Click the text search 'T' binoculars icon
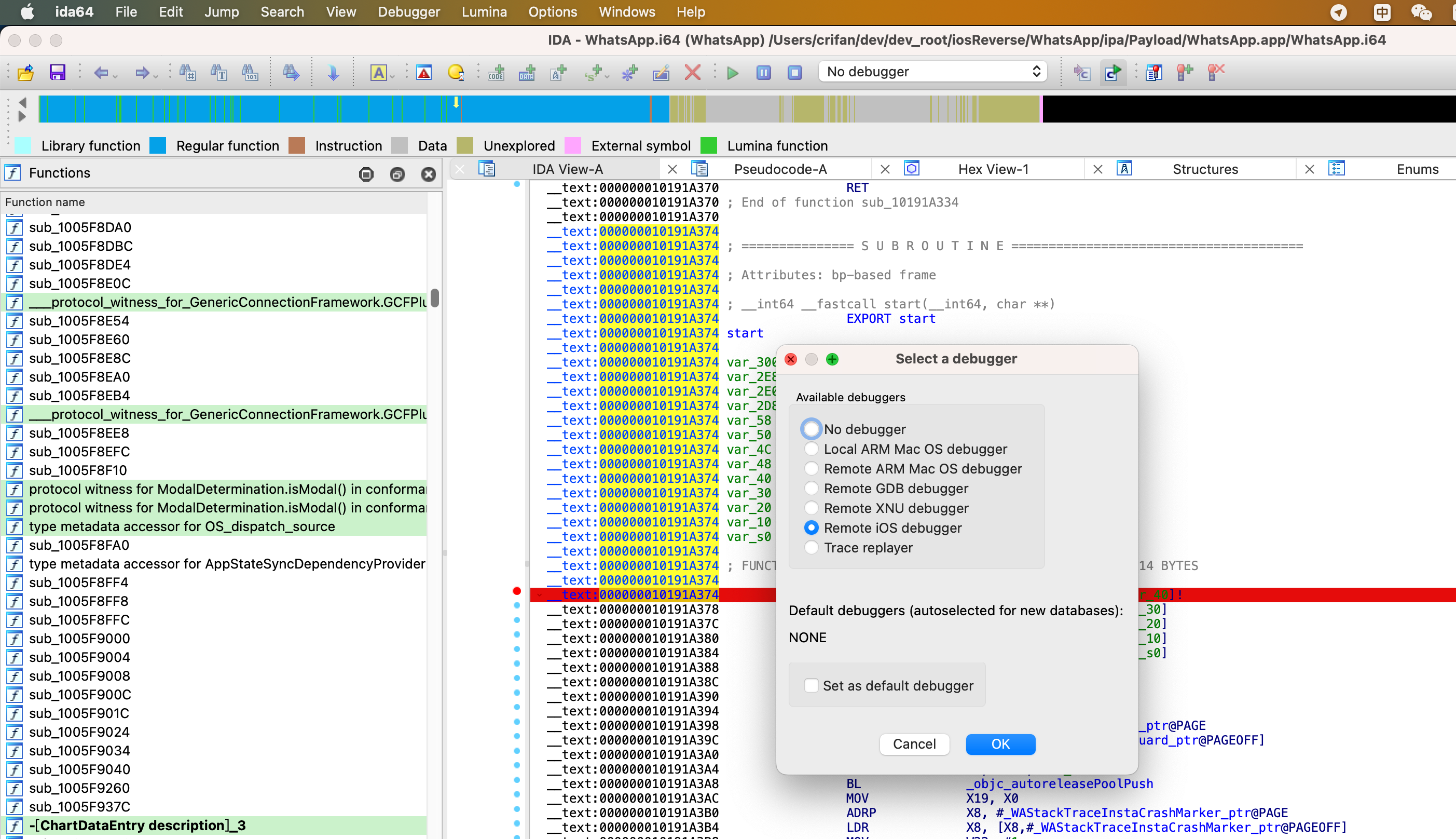This screenshot has width=1456, height=839. pyautogui.click(x=219, y=73)
